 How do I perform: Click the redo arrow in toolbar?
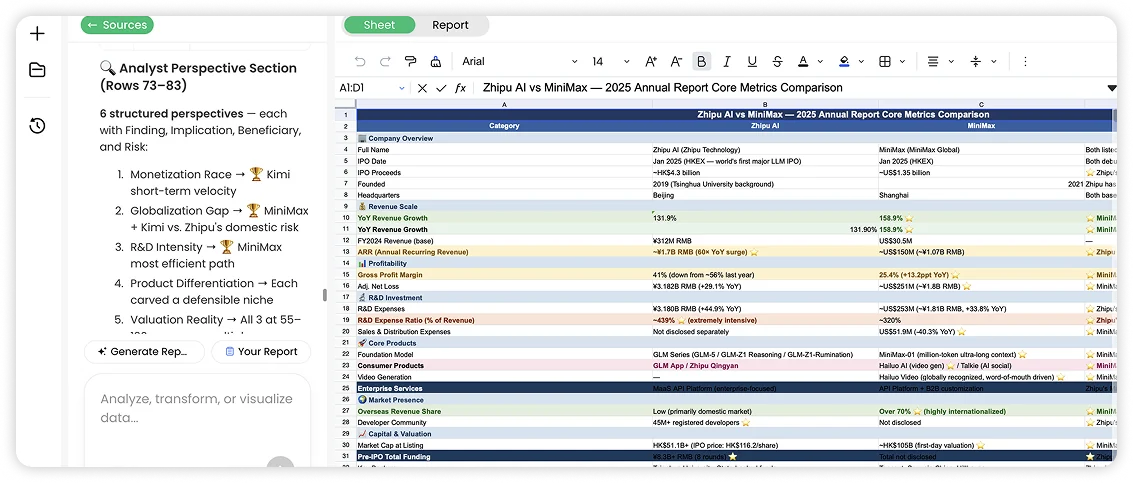click(385, 61)
